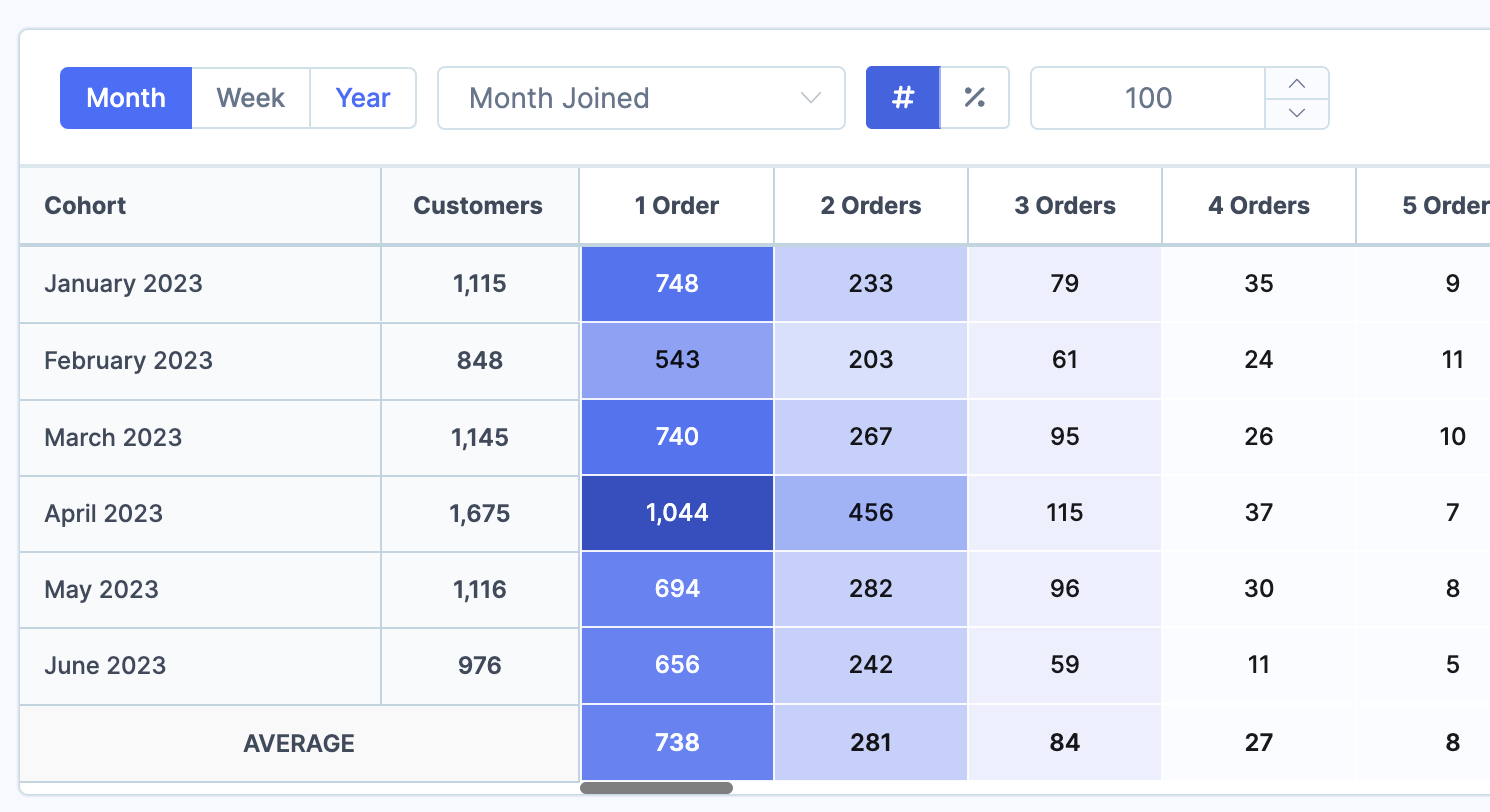Click the Customers column header
Viewport: 1490px width, 812px height.
pos(478,205)
